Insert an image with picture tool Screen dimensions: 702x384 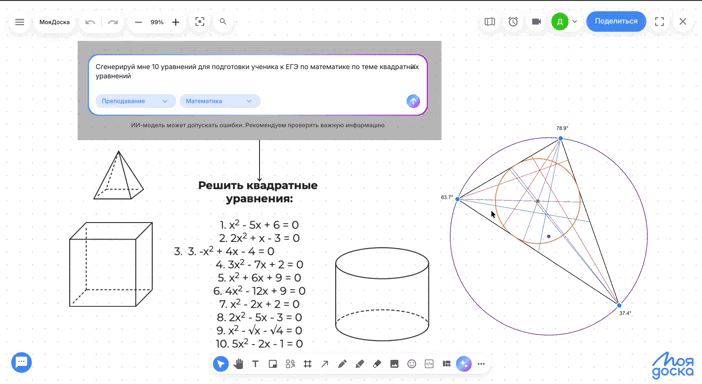[394, 364]
